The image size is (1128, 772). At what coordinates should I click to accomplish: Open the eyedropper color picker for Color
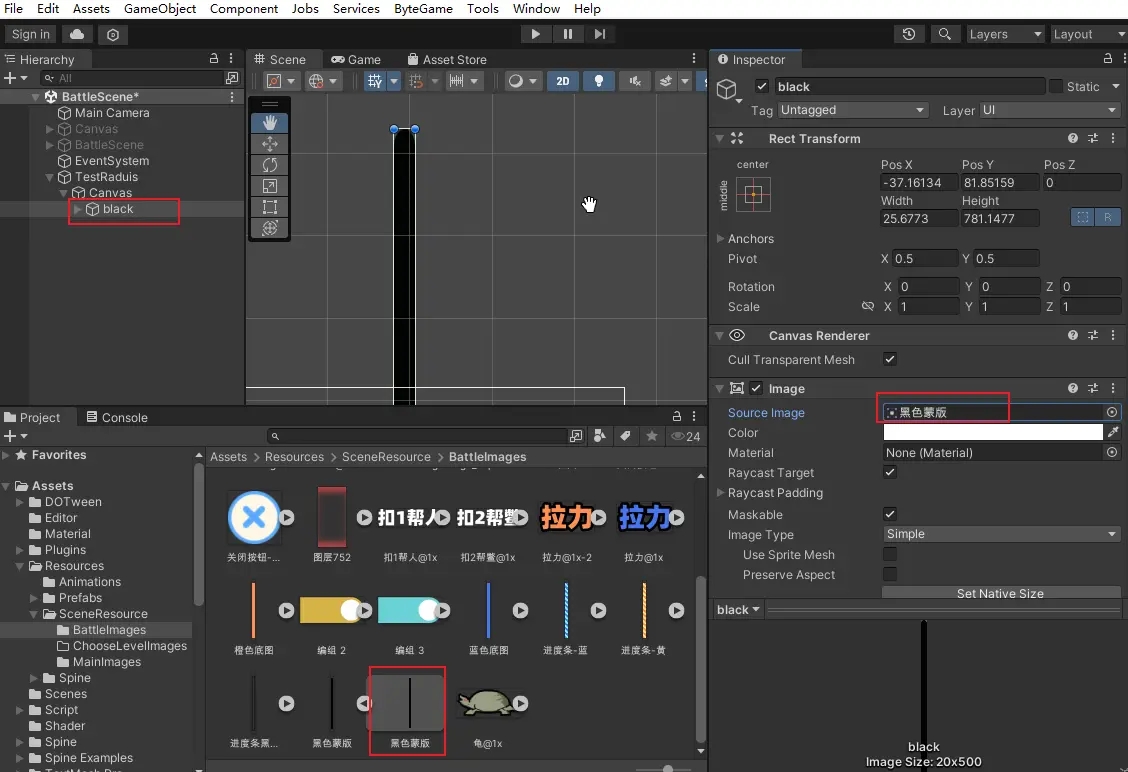[1112, 432]
